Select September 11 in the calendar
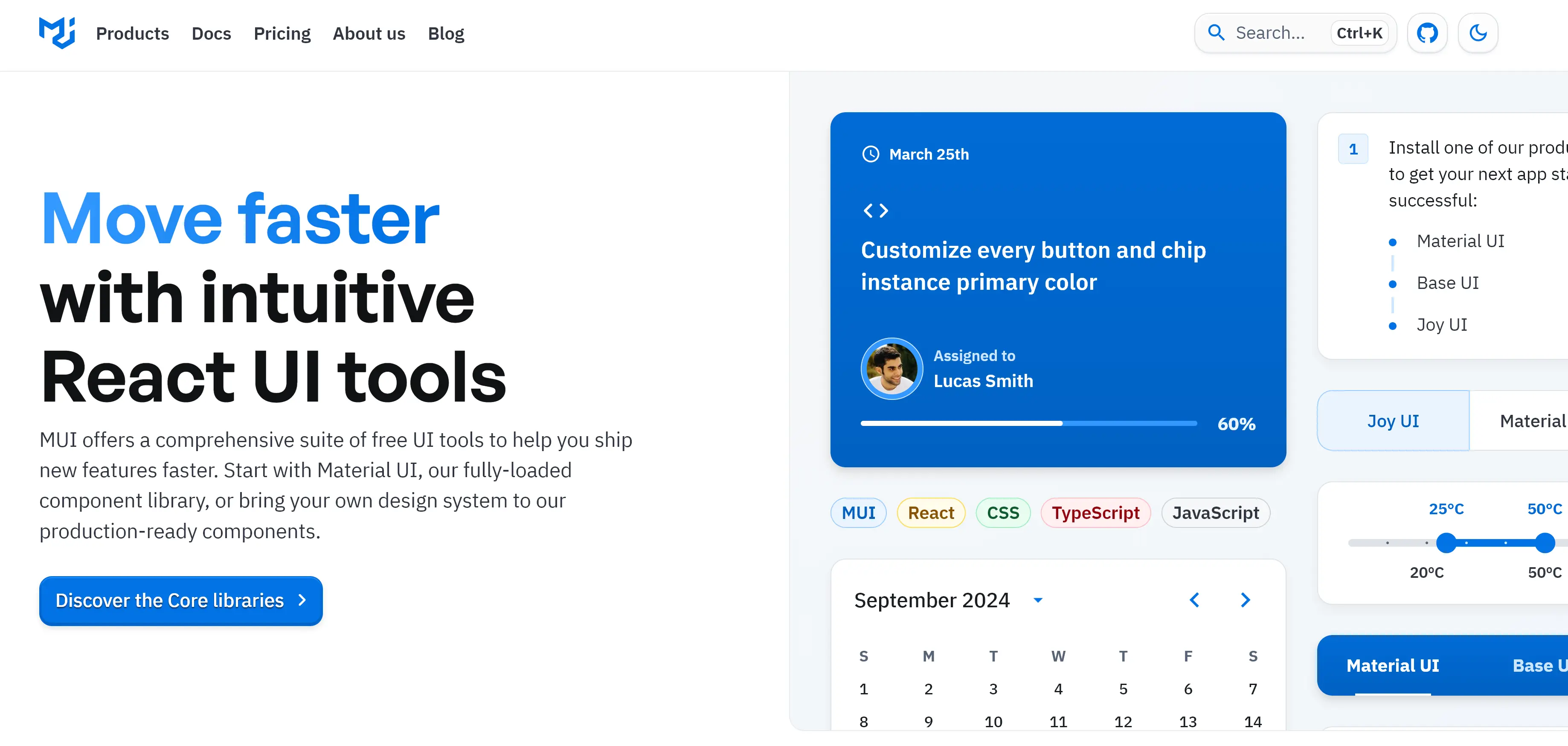This screenshot has height=746, width=1568. [1058, 722]
